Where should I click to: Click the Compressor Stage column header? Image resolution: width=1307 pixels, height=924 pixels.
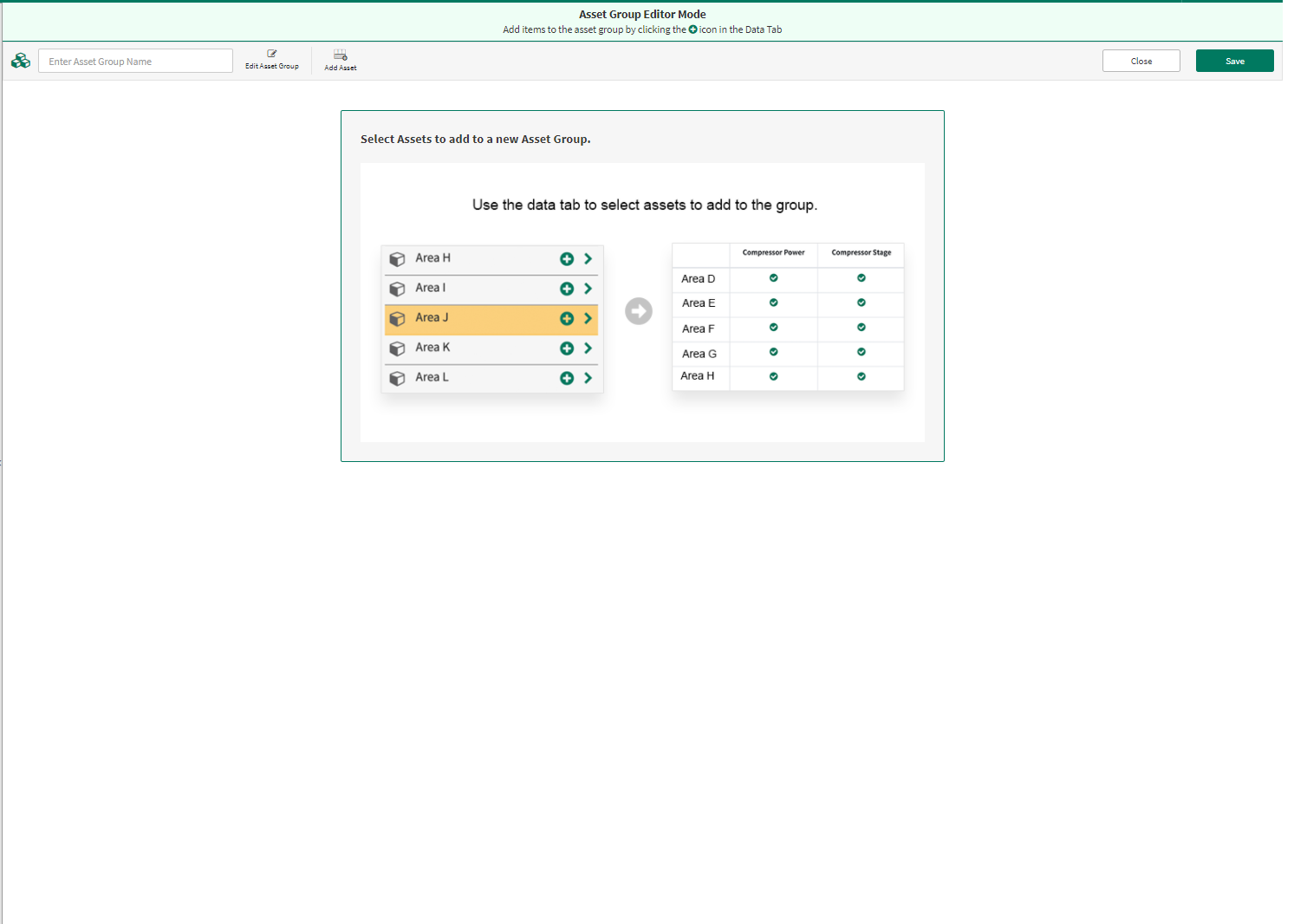point(860,253)
